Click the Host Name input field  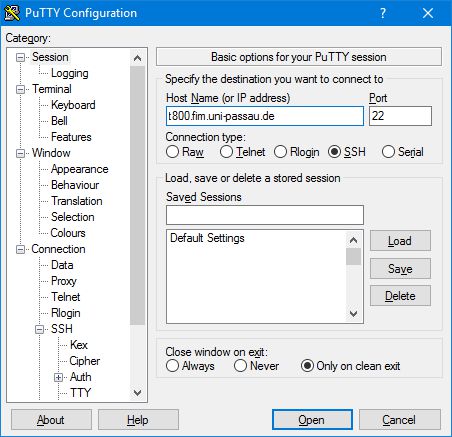[x=265, y=116]
